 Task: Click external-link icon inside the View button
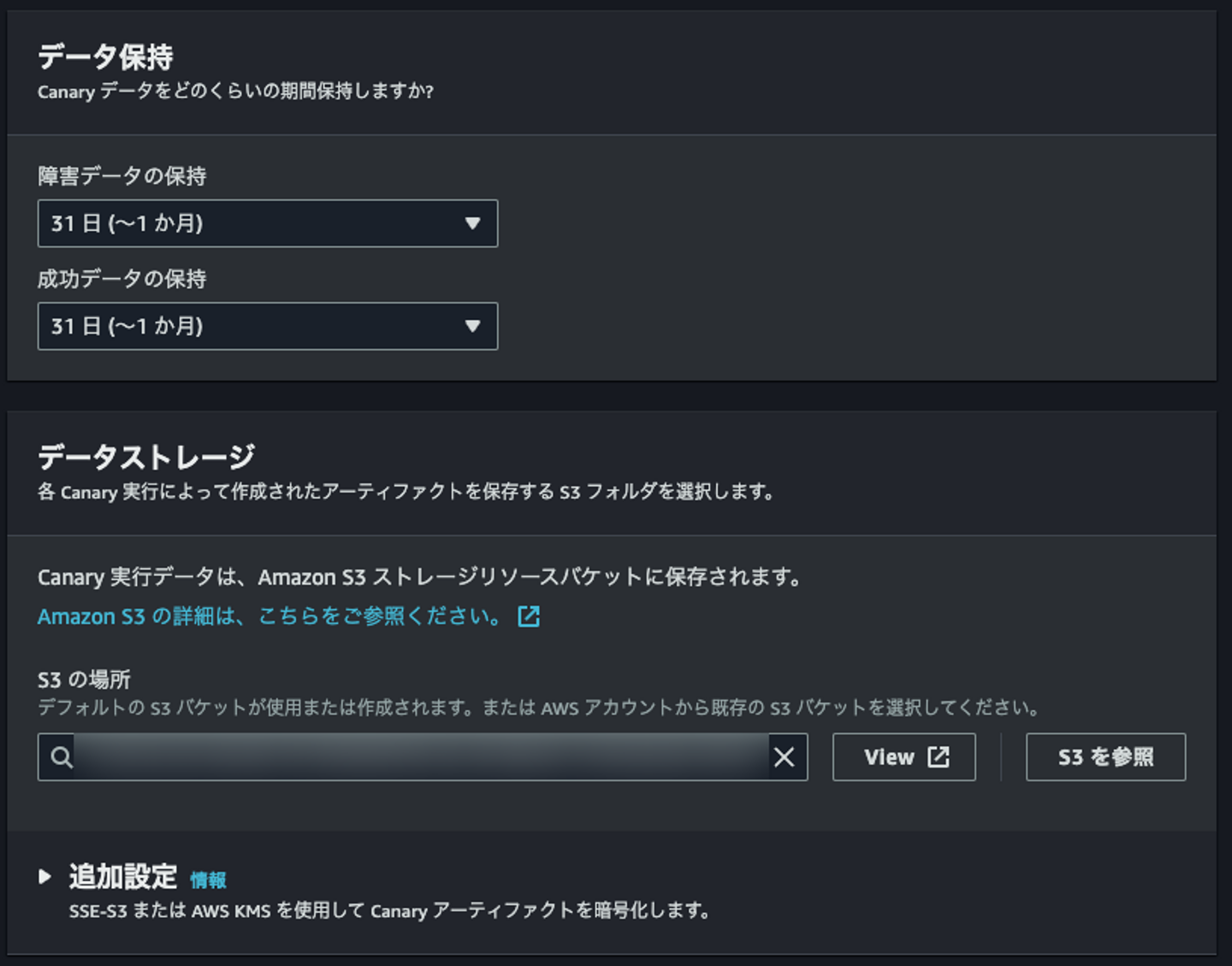(939, 757)
